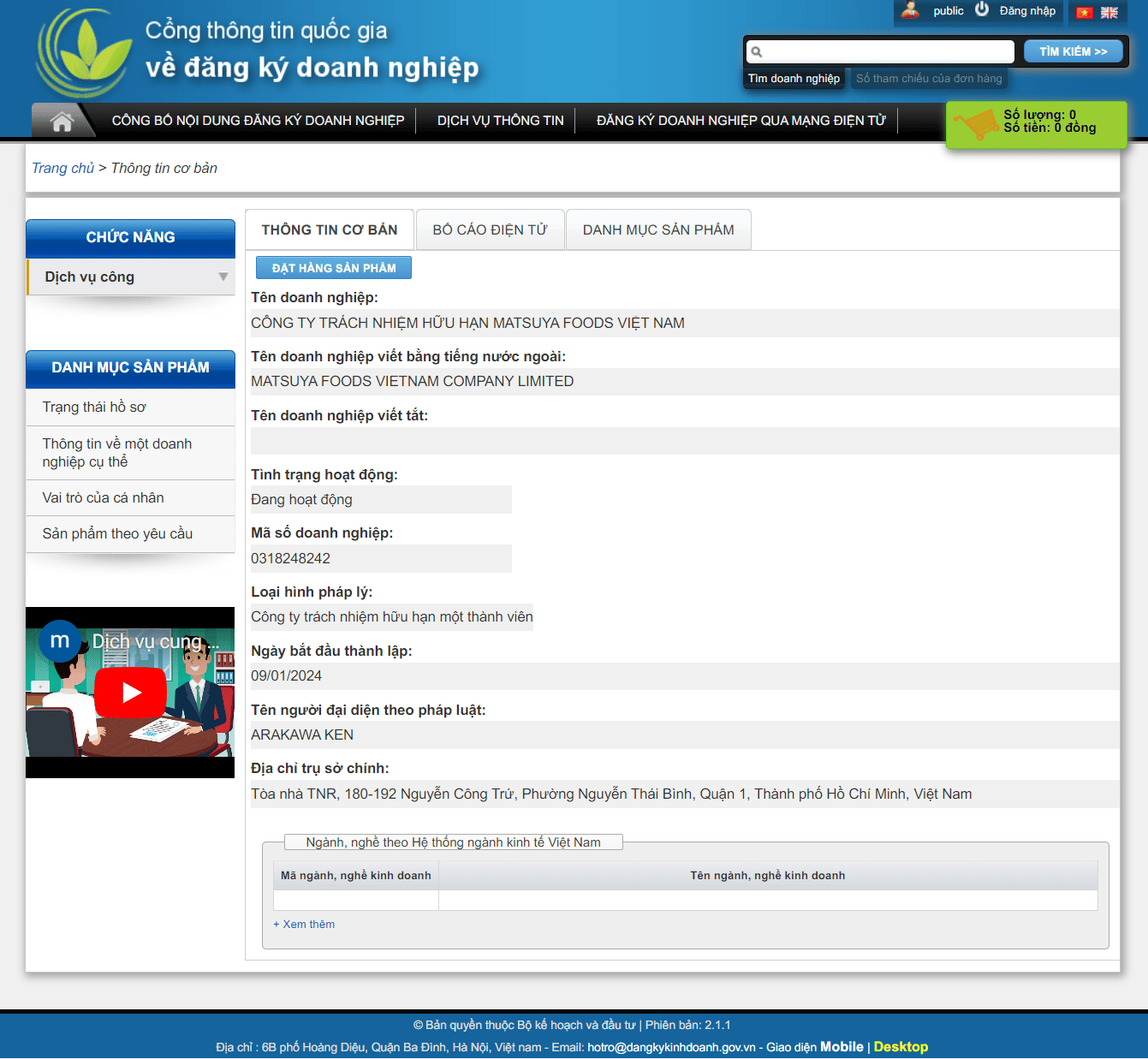Expand the Dịch vụ công arrow
Screen dimensions: 1148x1059
(223, 277)
